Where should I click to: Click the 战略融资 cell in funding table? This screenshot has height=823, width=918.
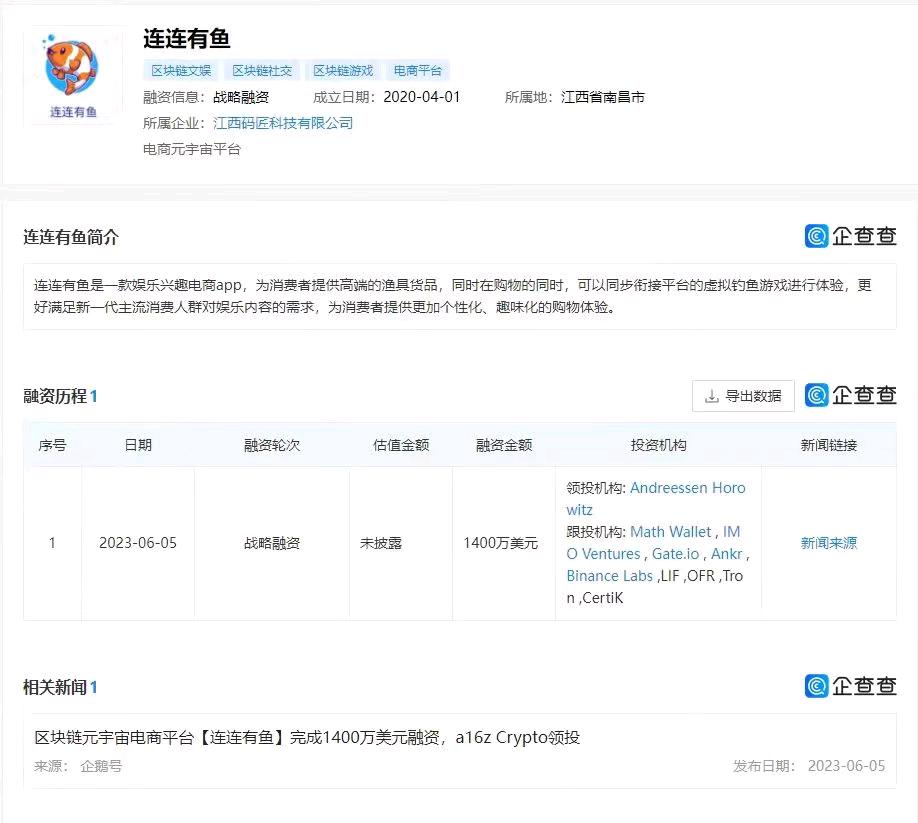272,543
